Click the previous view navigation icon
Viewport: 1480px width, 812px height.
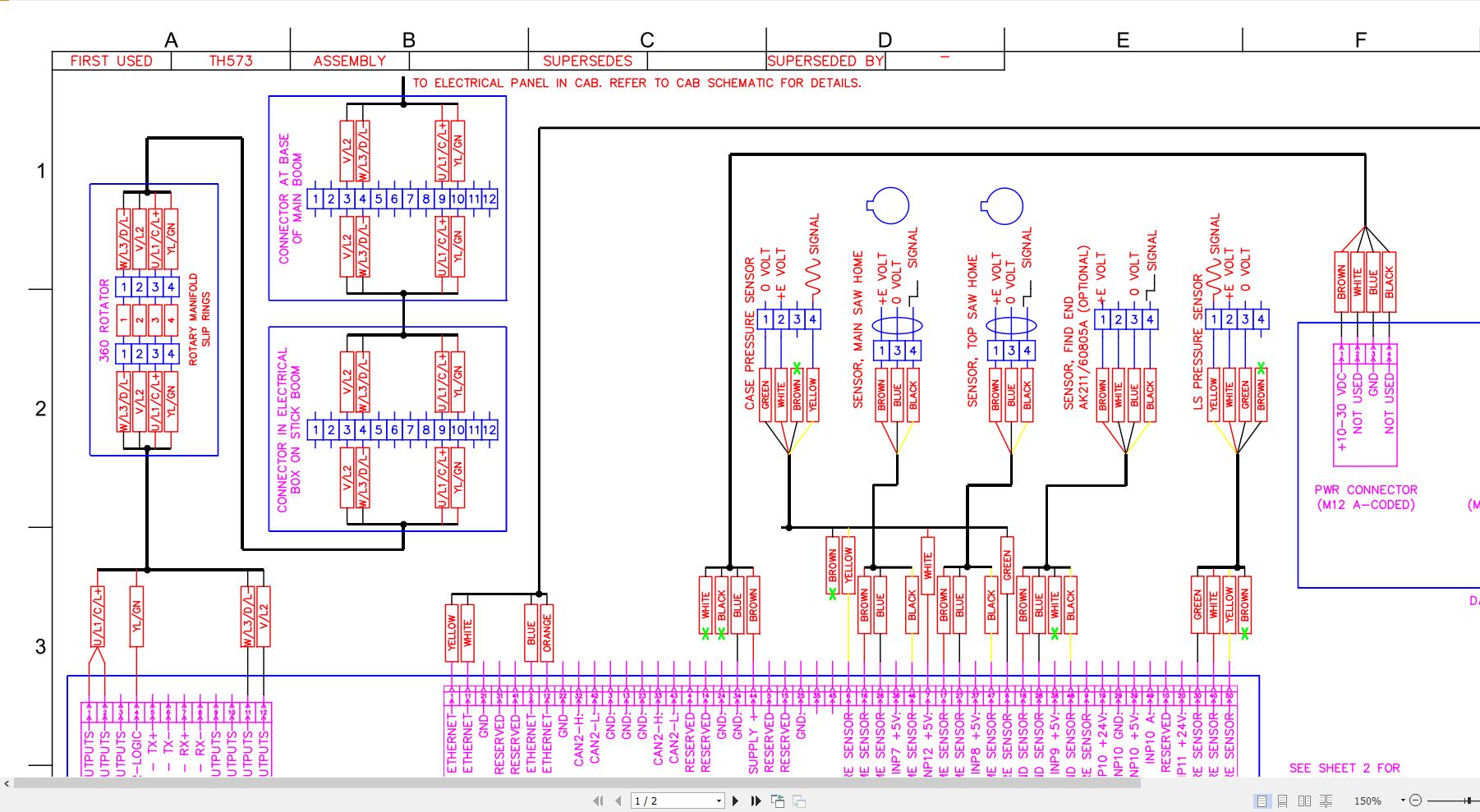click(x=778, y=801)
